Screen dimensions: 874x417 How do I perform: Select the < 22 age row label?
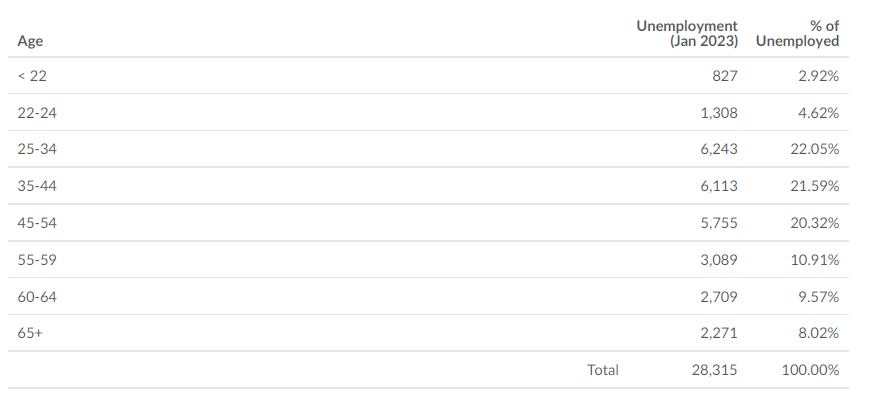pos(32,76)
